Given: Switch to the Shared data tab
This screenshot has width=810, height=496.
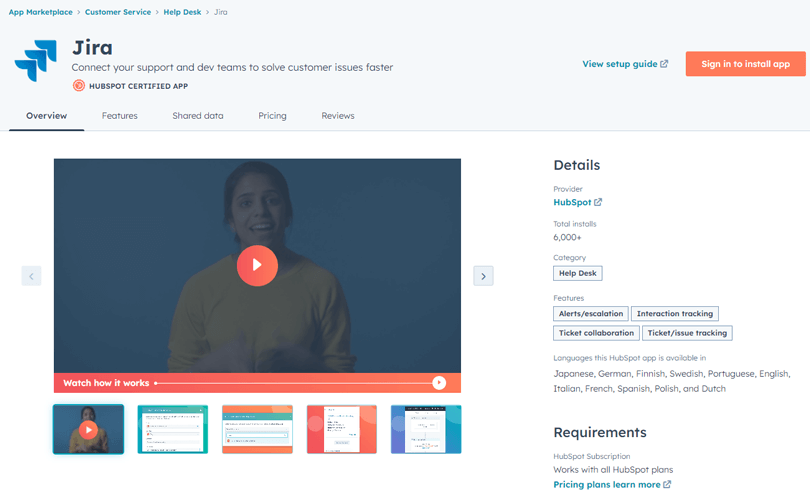Looking at the screenshot, I should point(198,116).
